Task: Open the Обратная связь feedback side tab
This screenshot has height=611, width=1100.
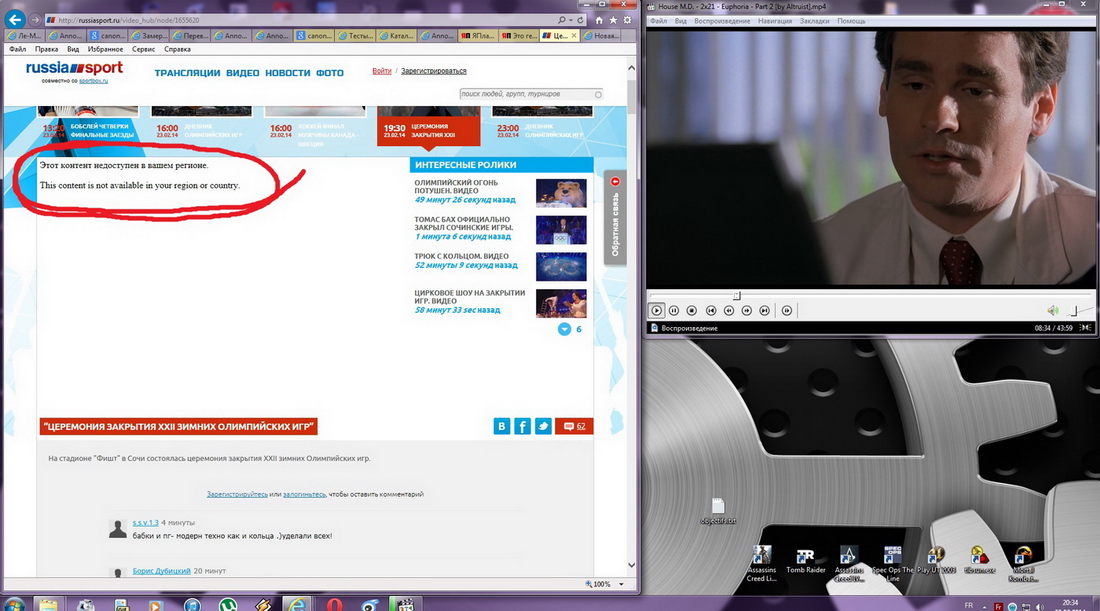Action: coord(615,218)
